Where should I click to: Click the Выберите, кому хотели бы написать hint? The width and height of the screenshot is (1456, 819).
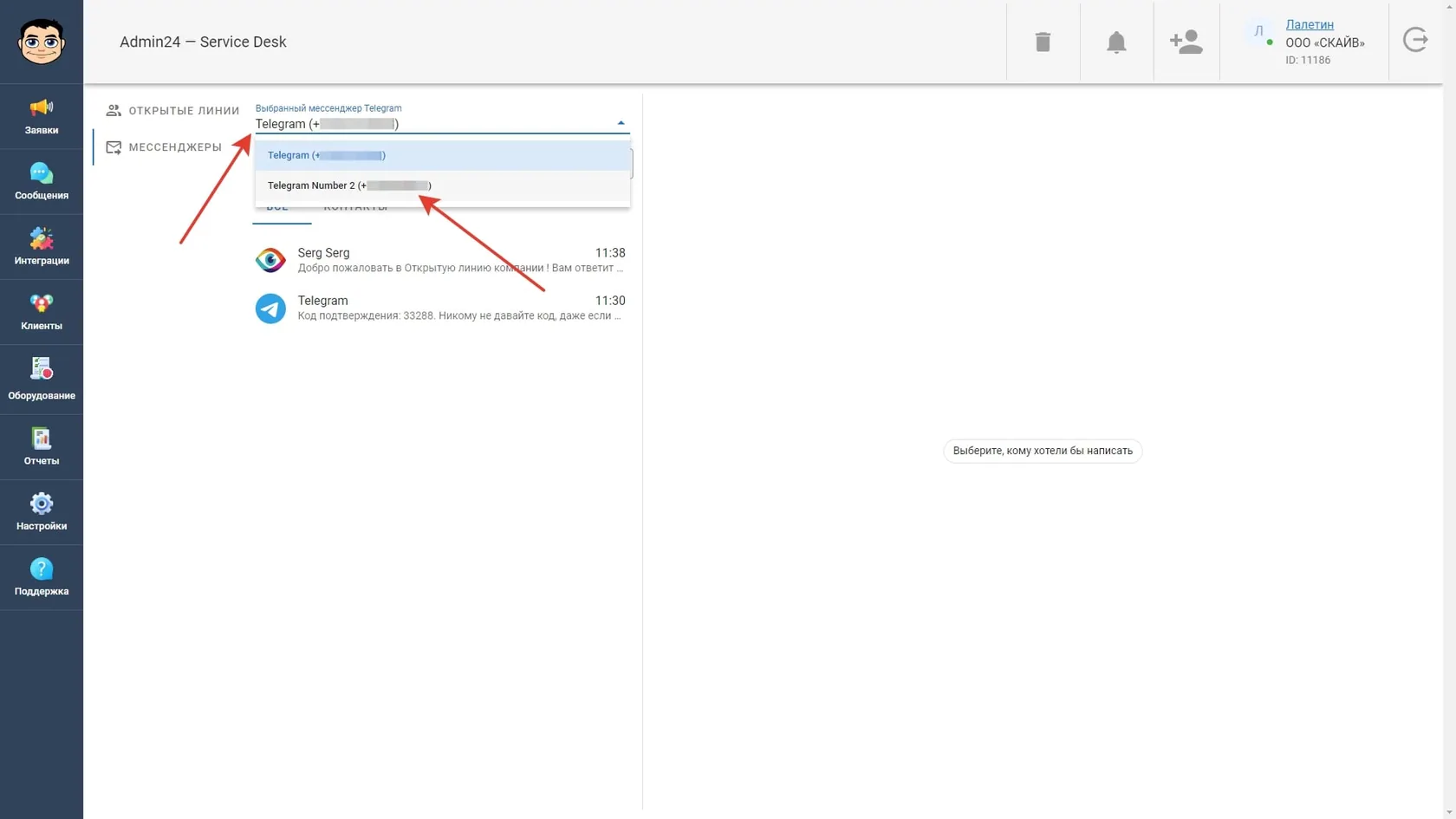[1043, 451]
